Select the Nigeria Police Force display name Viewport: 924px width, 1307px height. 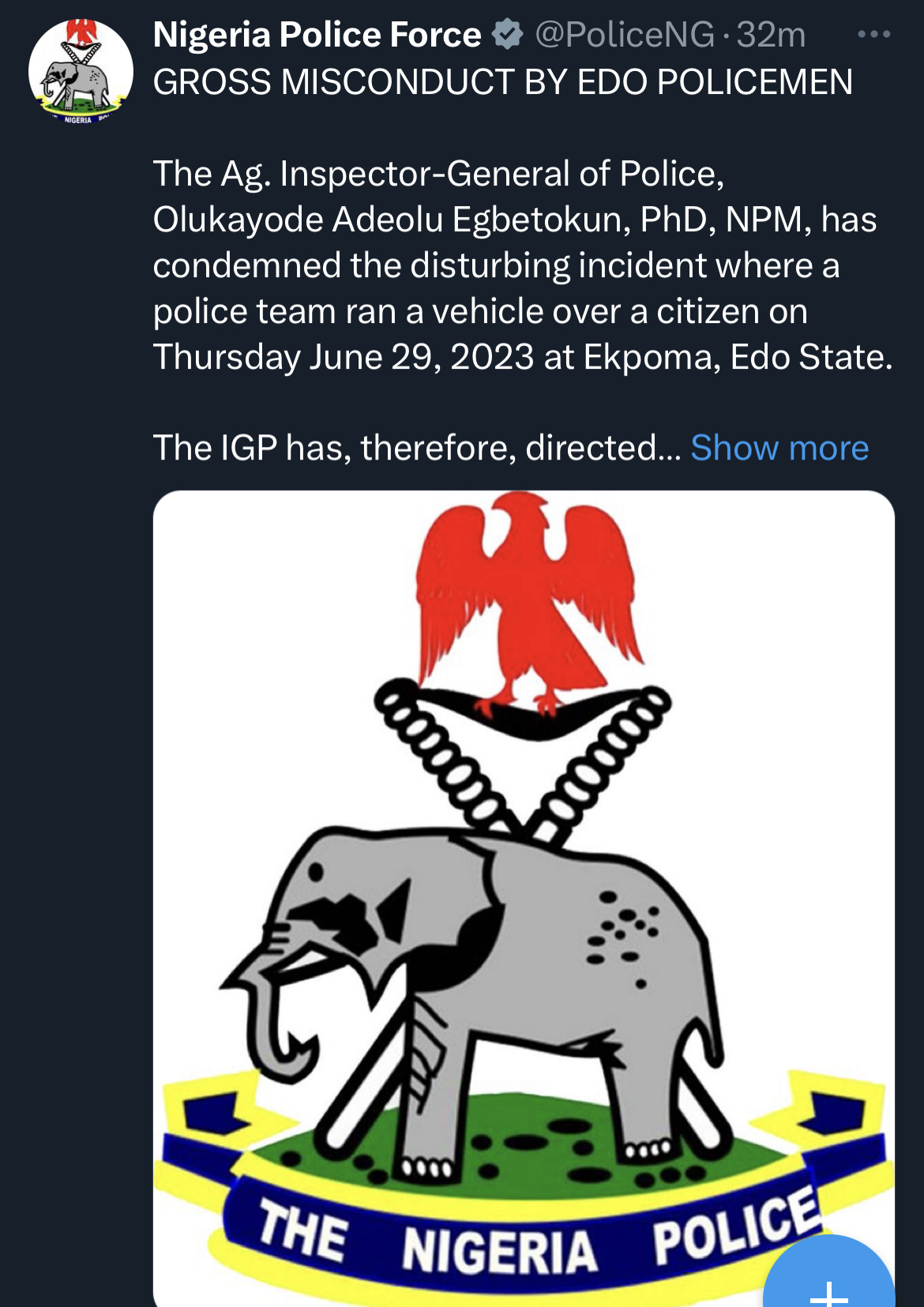click(317, 35)
